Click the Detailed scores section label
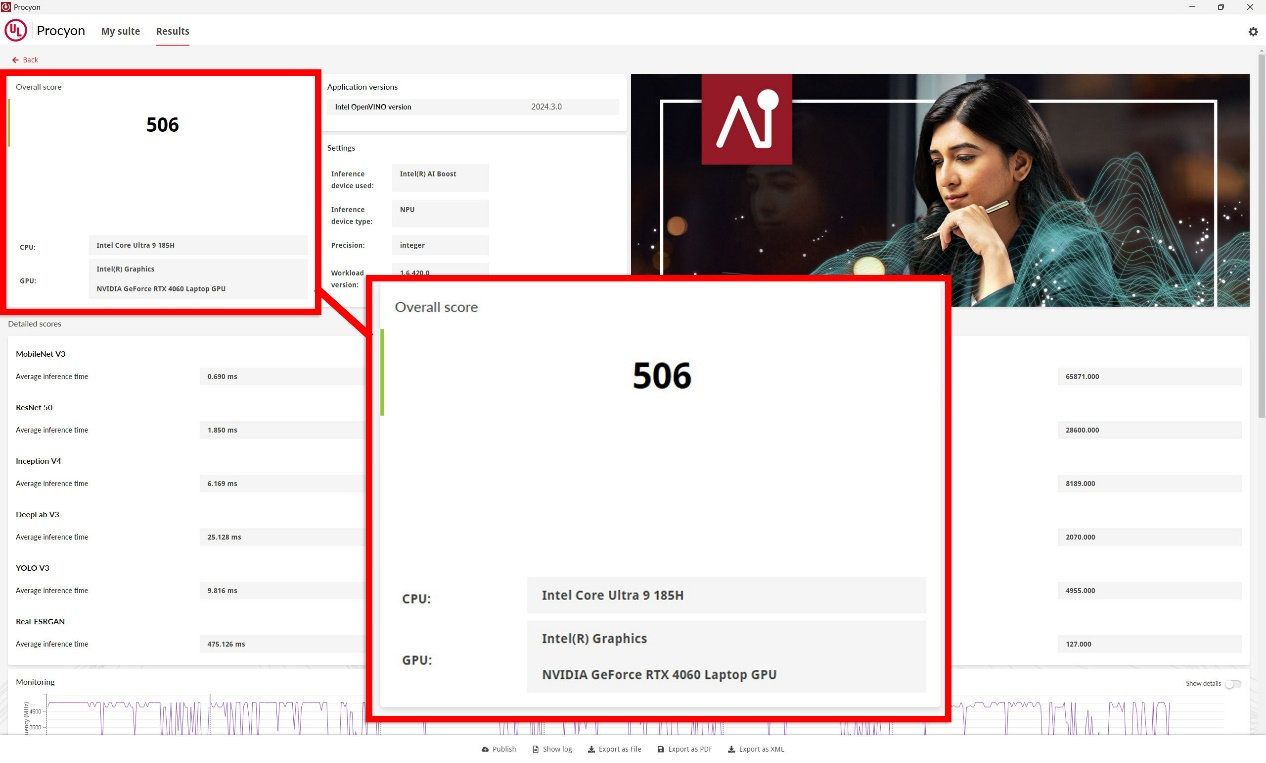The height and width of the screenshot is (763, 1266). click(34, 324)
